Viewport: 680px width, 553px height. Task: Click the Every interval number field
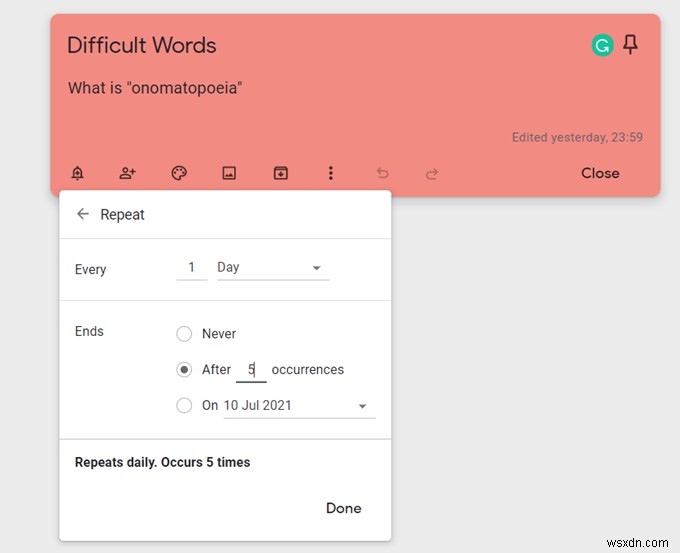click(x=192, y=268)
